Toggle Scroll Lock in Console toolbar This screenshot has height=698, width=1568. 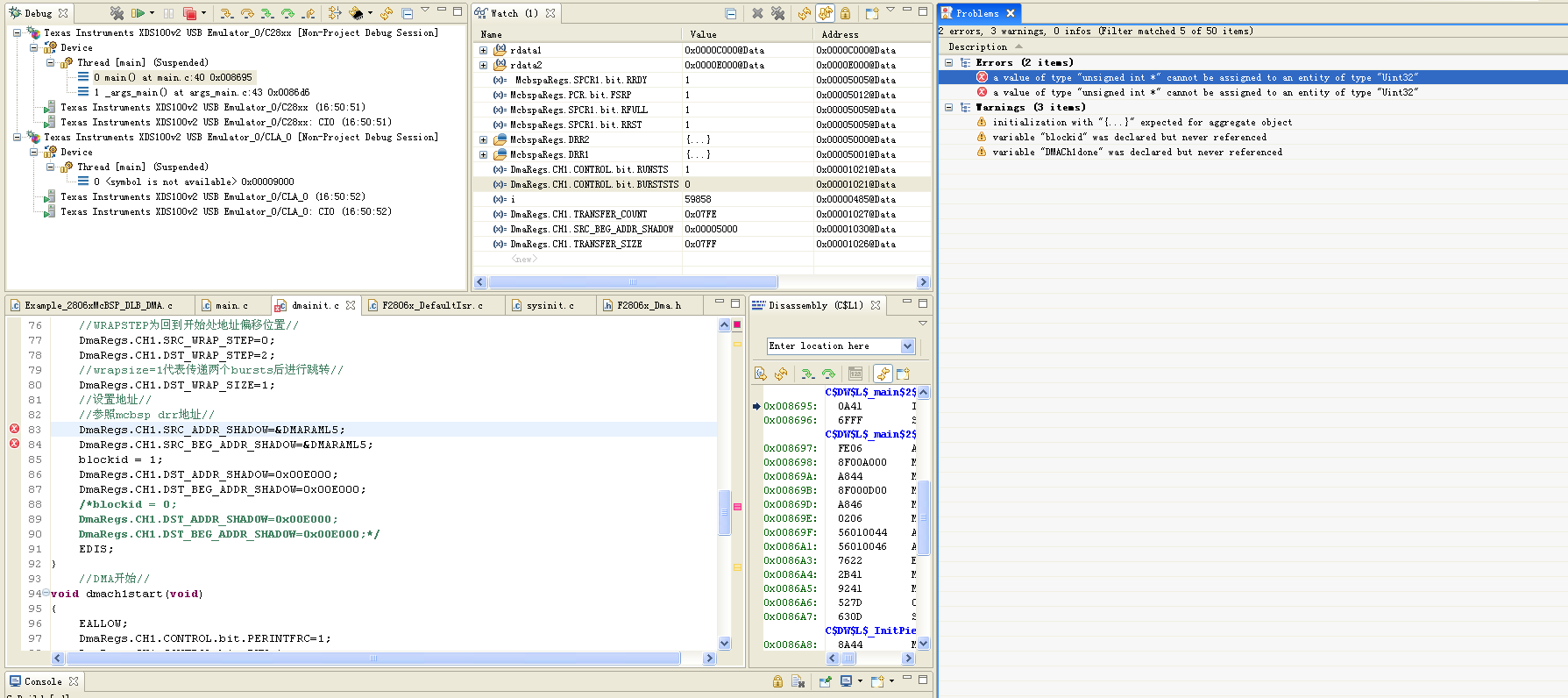(777, 681)
